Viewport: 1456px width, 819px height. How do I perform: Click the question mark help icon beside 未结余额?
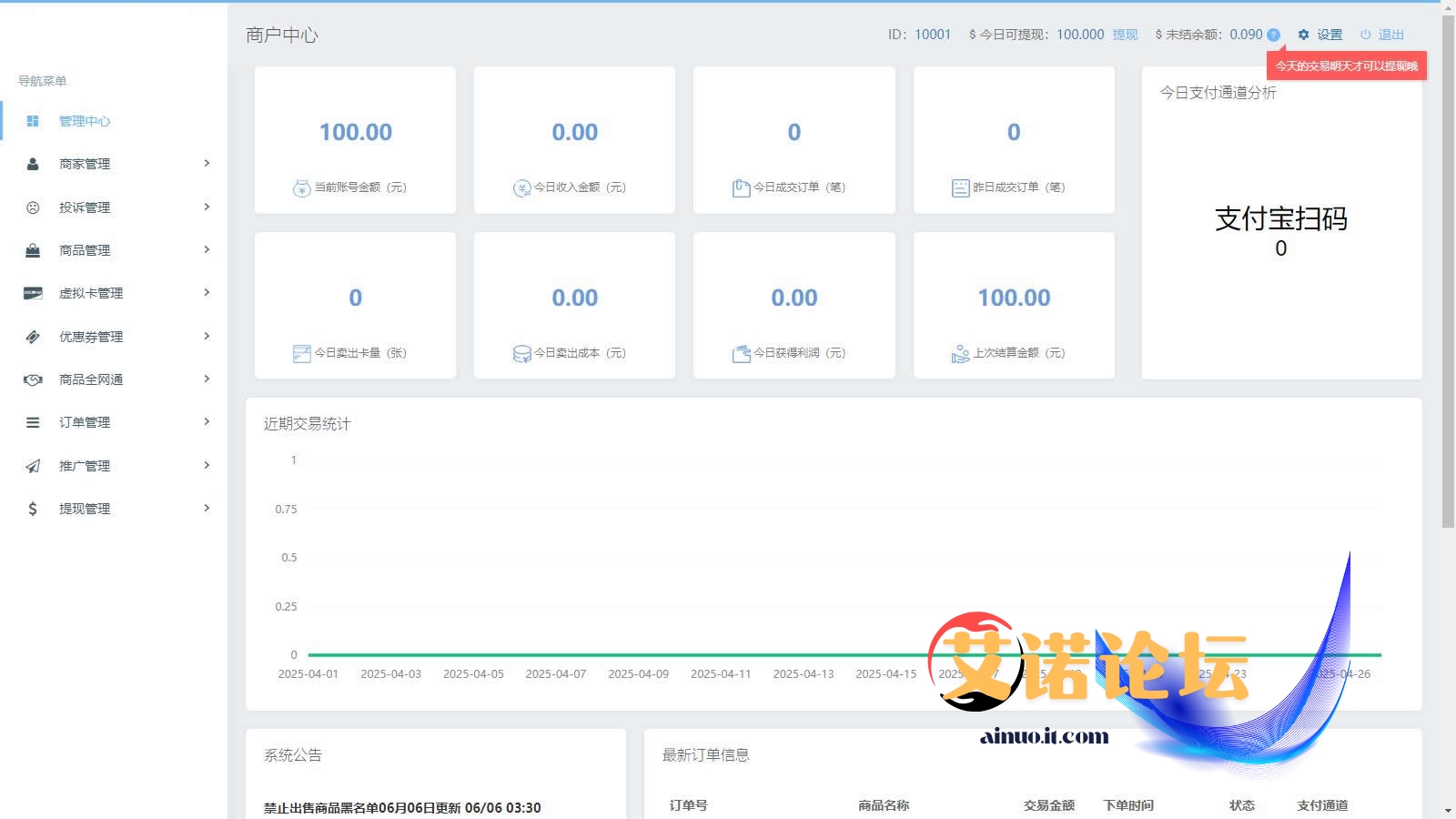[1273, 35]
